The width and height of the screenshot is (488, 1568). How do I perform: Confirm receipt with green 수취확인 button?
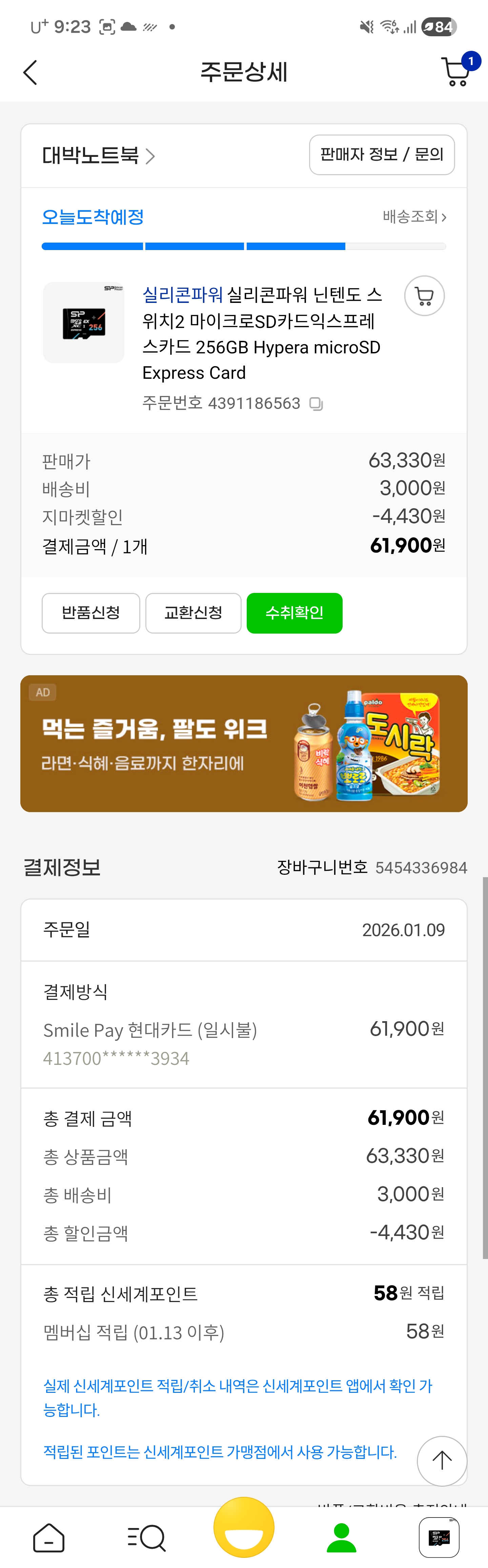click(x=294, y=613)
